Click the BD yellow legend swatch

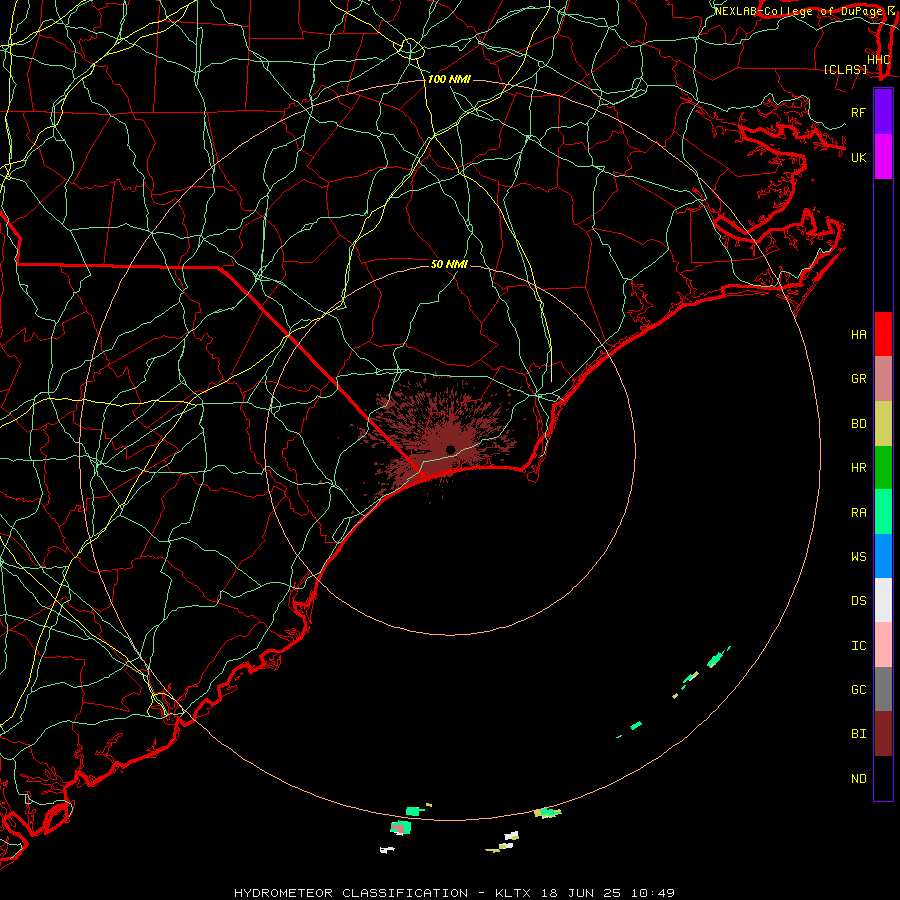[883, 424]
